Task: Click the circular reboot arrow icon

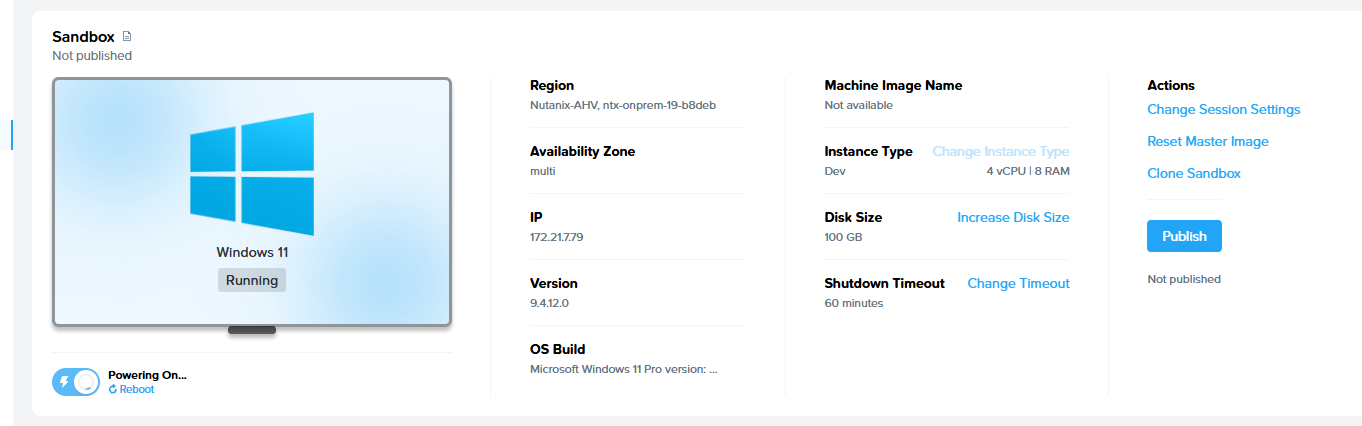Action: pos(113,390)
